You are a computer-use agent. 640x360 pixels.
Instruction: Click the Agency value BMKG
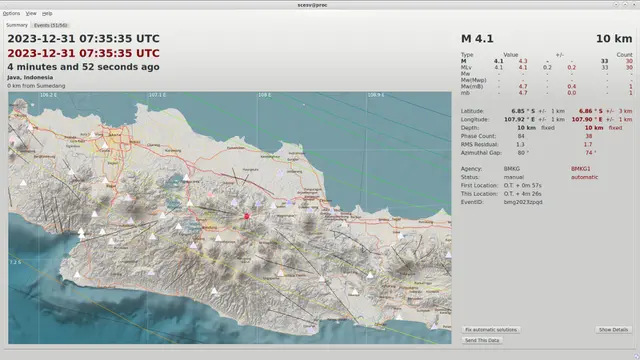click(x=512, y=169)
